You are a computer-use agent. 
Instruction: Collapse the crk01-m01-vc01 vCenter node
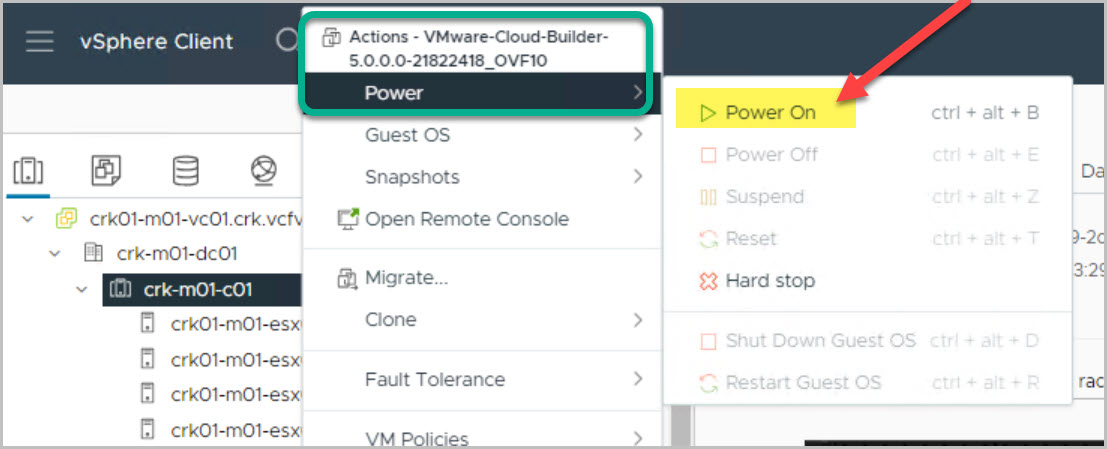[x=29, y=218]
